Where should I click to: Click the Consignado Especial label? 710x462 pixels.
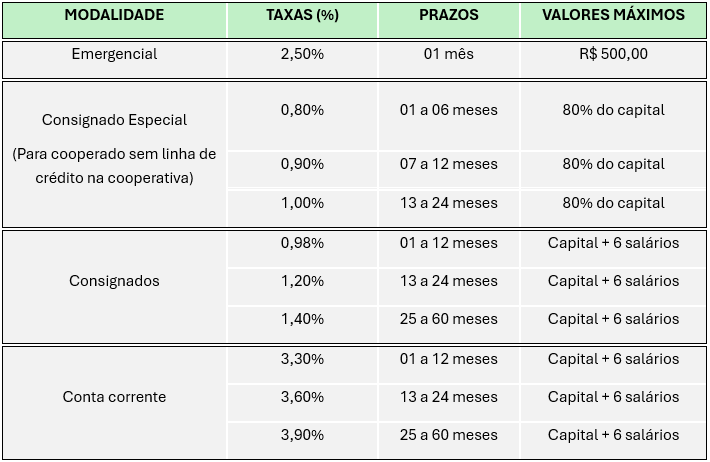[114, 120]
